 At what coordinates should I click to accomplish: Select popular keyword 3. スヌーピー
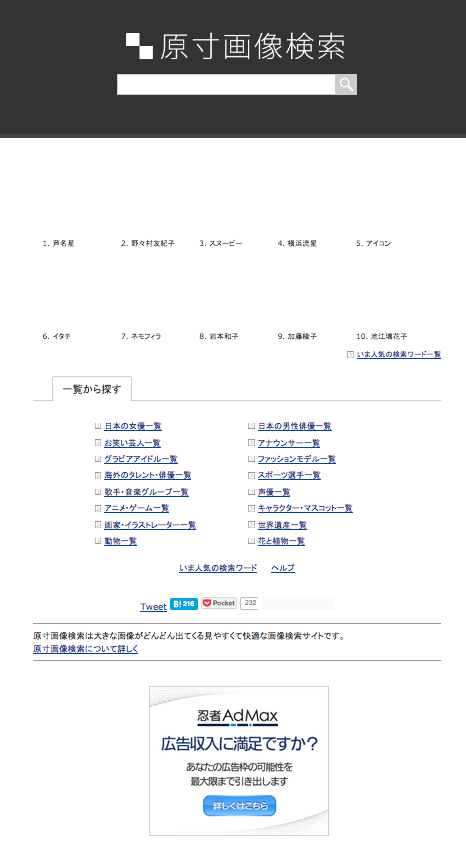pyautogui.click(x=221, y=243)
